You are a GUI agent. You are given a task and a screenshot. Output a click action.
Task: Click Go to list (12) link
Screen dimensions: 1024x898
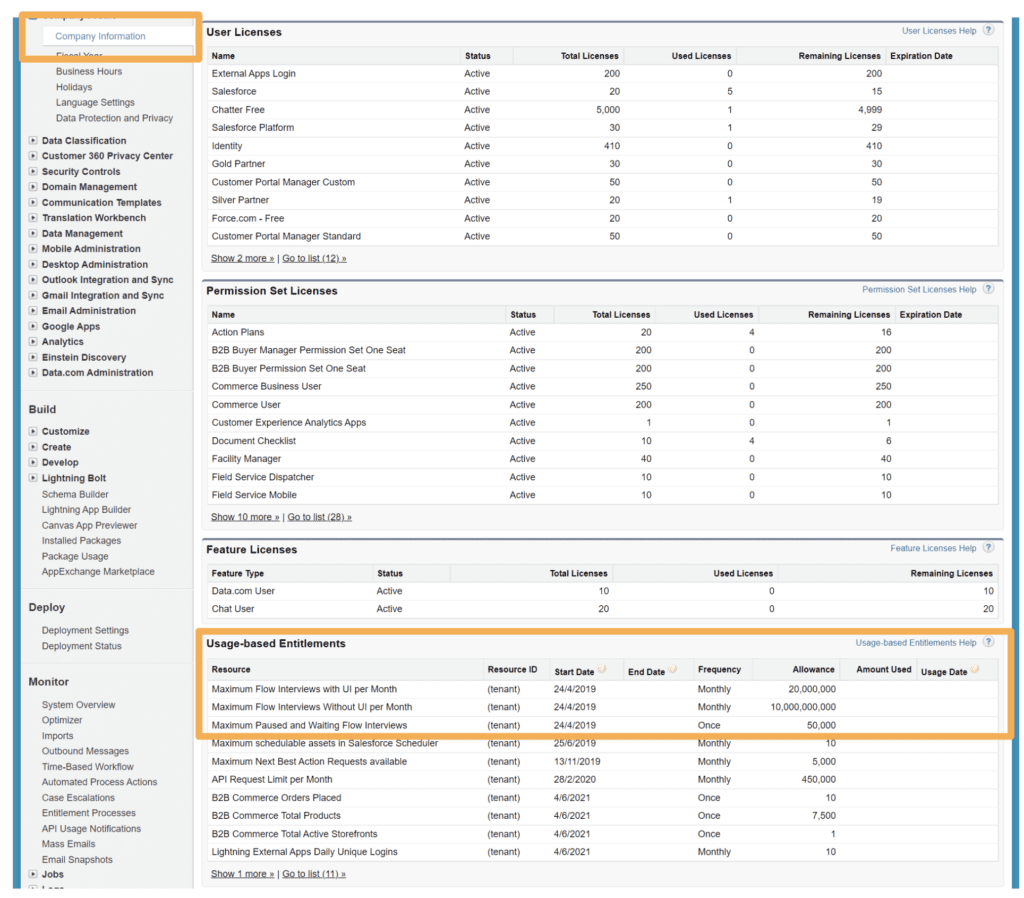point(314,258)
